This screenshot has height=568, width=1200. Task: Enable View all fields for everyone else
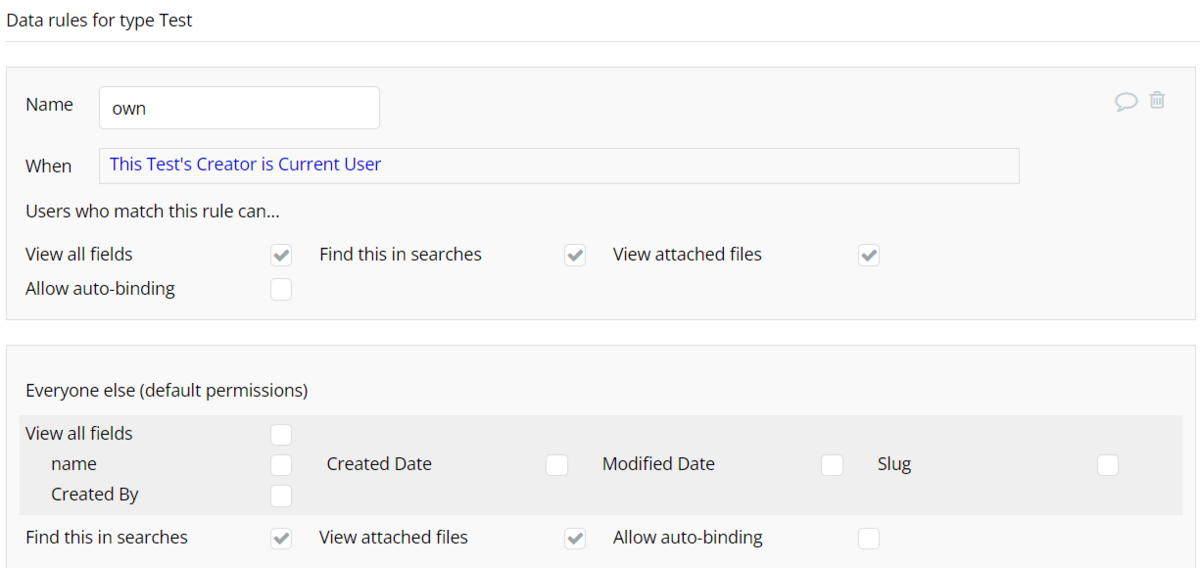point(281,434)
